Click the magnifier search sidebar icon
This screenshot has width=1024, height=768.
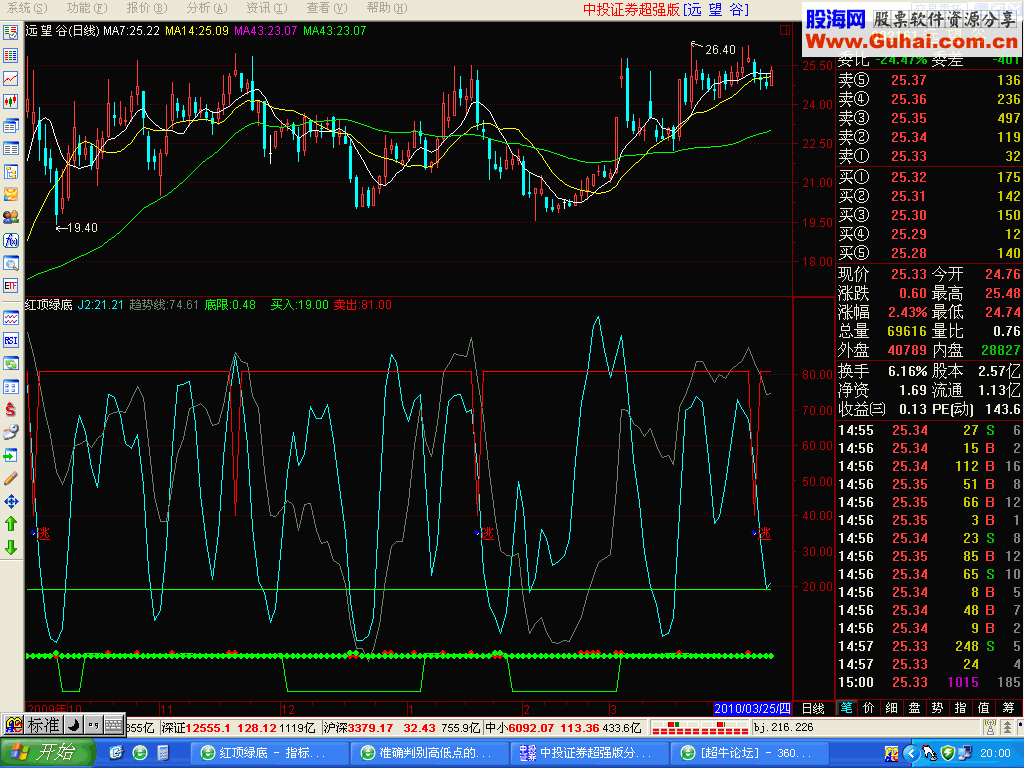click(x=11, y=263)
